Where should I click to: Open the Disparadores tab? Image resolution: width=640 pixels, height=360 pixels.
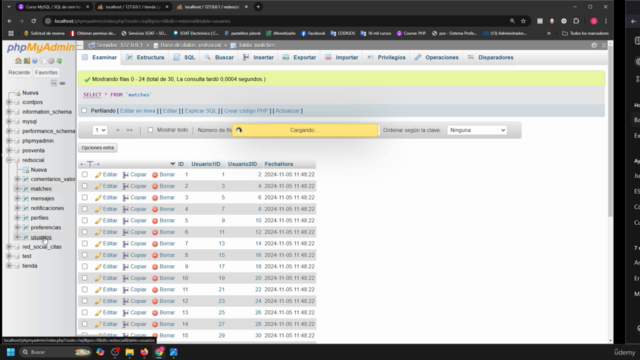click(x=491, y=58)
